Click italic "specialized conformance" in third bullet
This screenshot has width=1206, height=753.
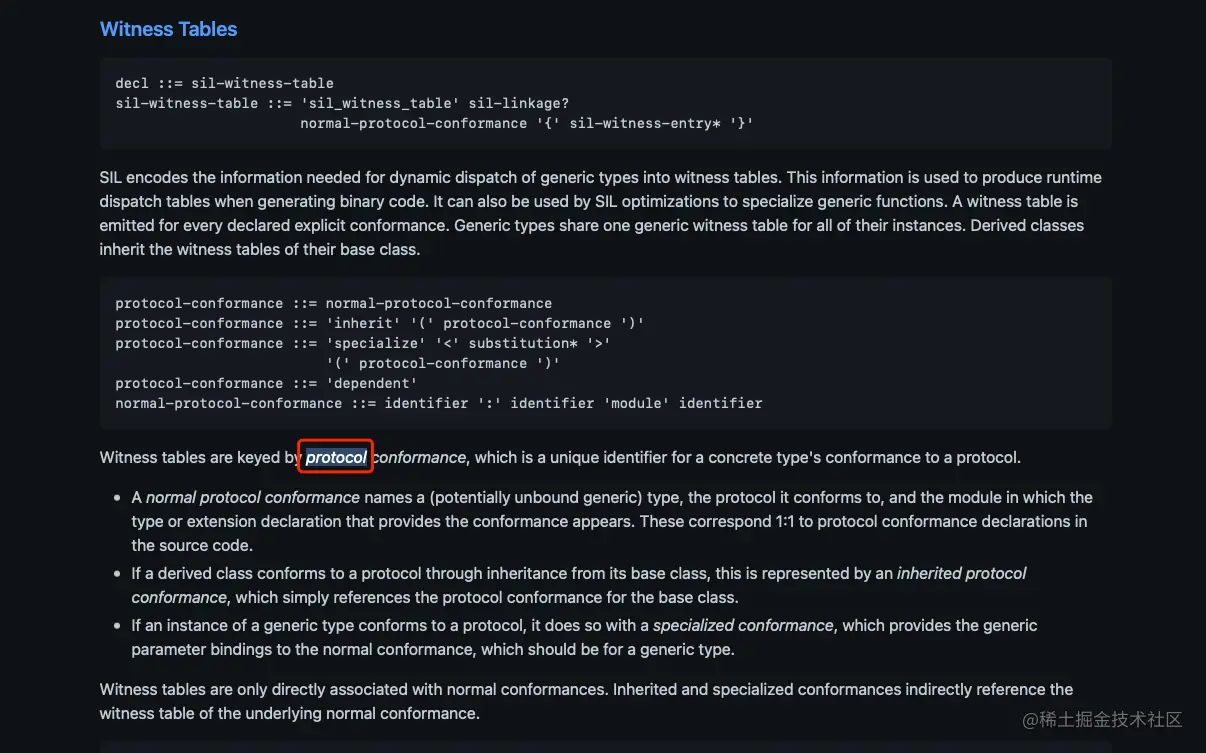743,625
